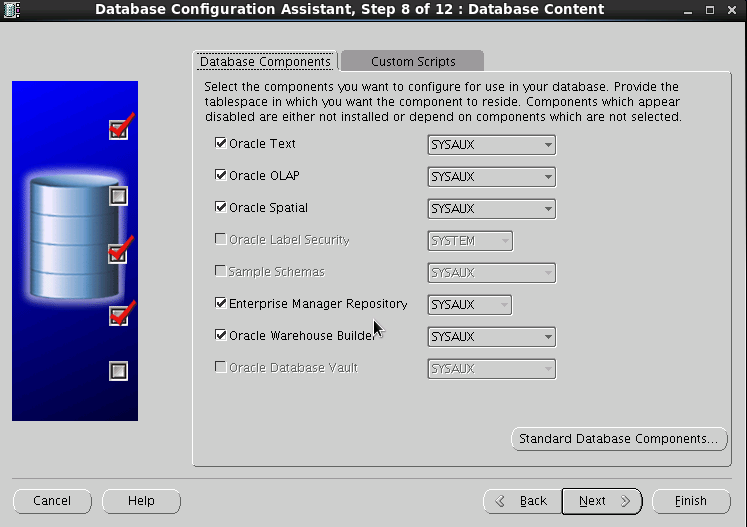
Task: Maximize the Database Configuration Assistant window
Action: point(710,10)
